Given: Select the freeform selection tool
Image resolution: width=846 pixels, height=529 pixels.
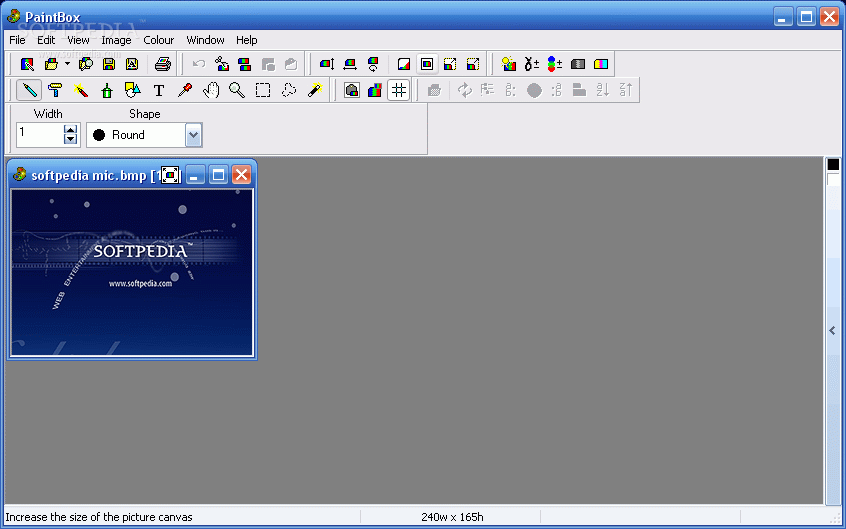Looking at the screenshot, I should 289,90.
